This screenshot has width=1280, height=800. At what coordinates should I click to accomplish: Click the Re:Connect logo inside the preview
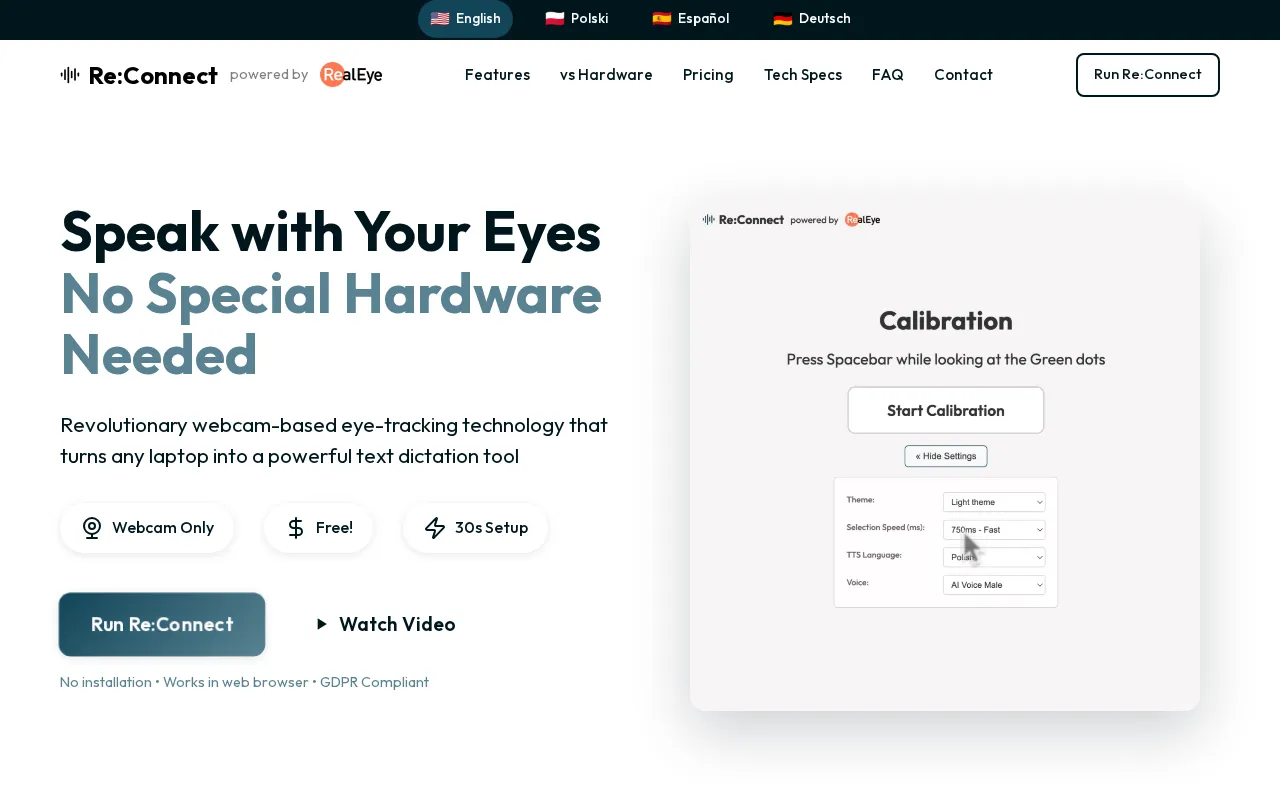click(743, 220)
